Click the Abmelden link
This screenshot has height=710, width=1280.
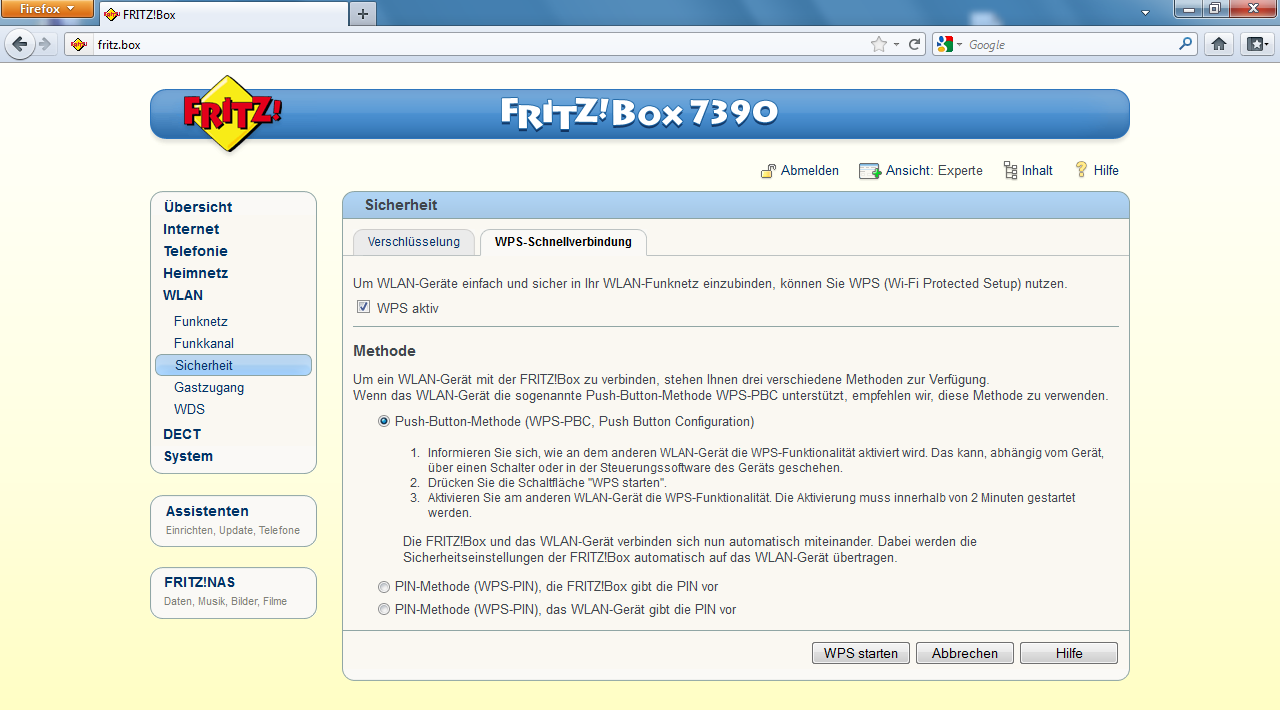click(x=810, y=171)
